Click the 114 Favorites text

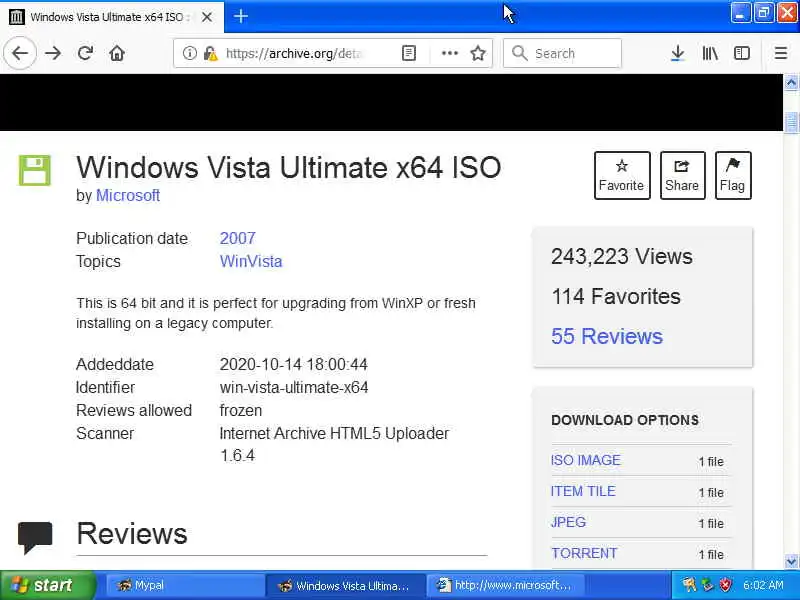(616, 296)
